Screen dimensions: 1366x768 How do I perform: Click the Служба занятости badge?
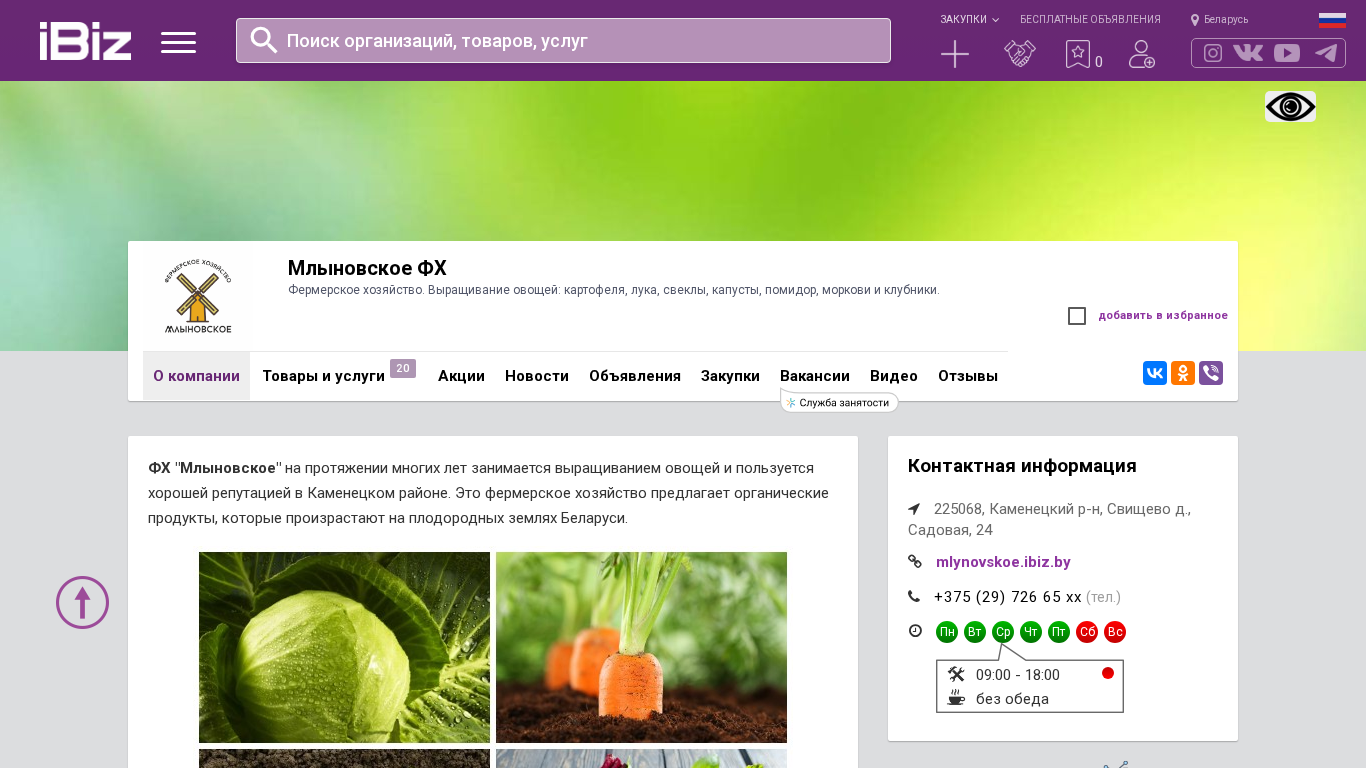click(839, 402)
